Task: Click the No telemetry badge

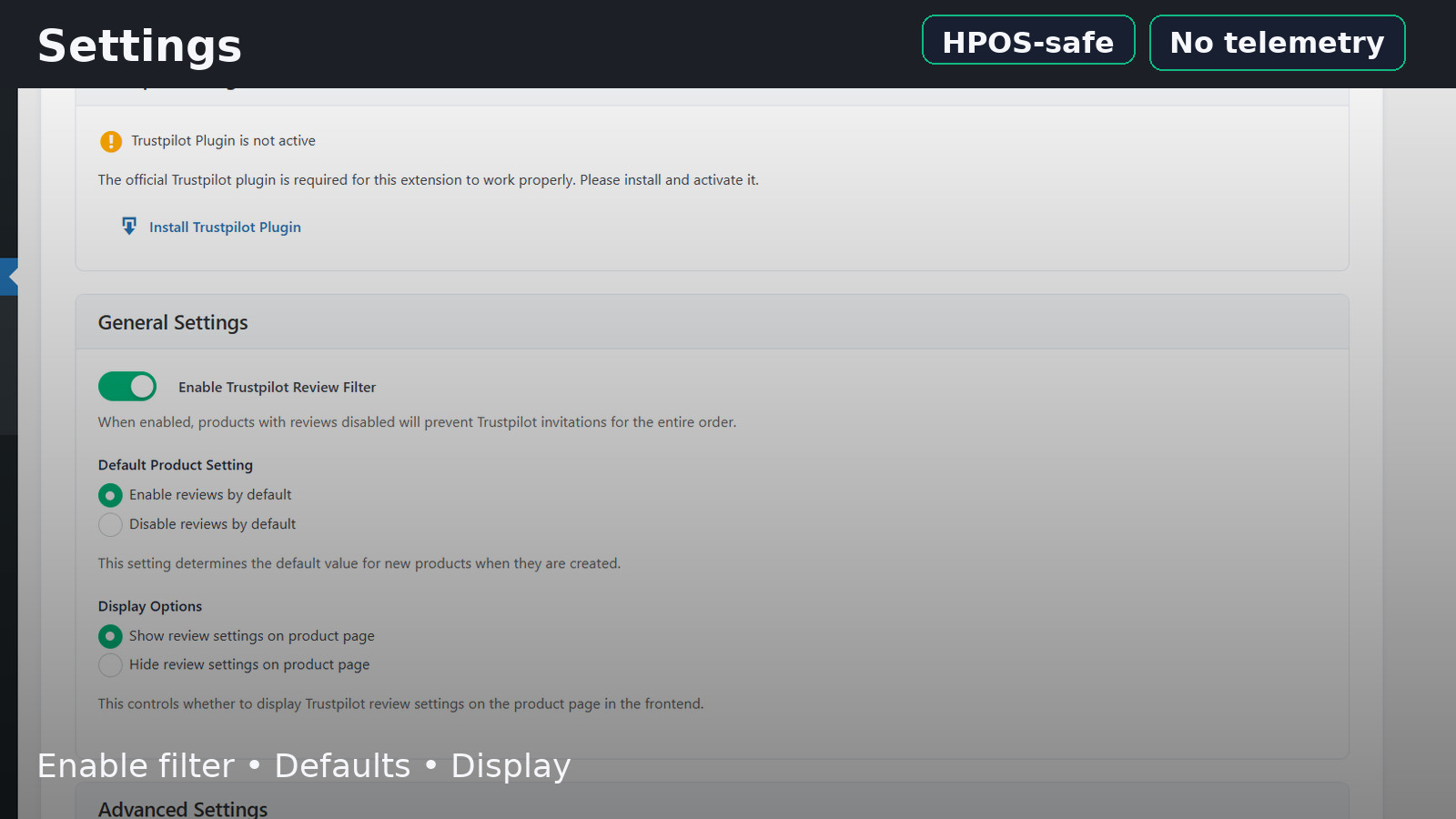Action: click(1276, 43)
